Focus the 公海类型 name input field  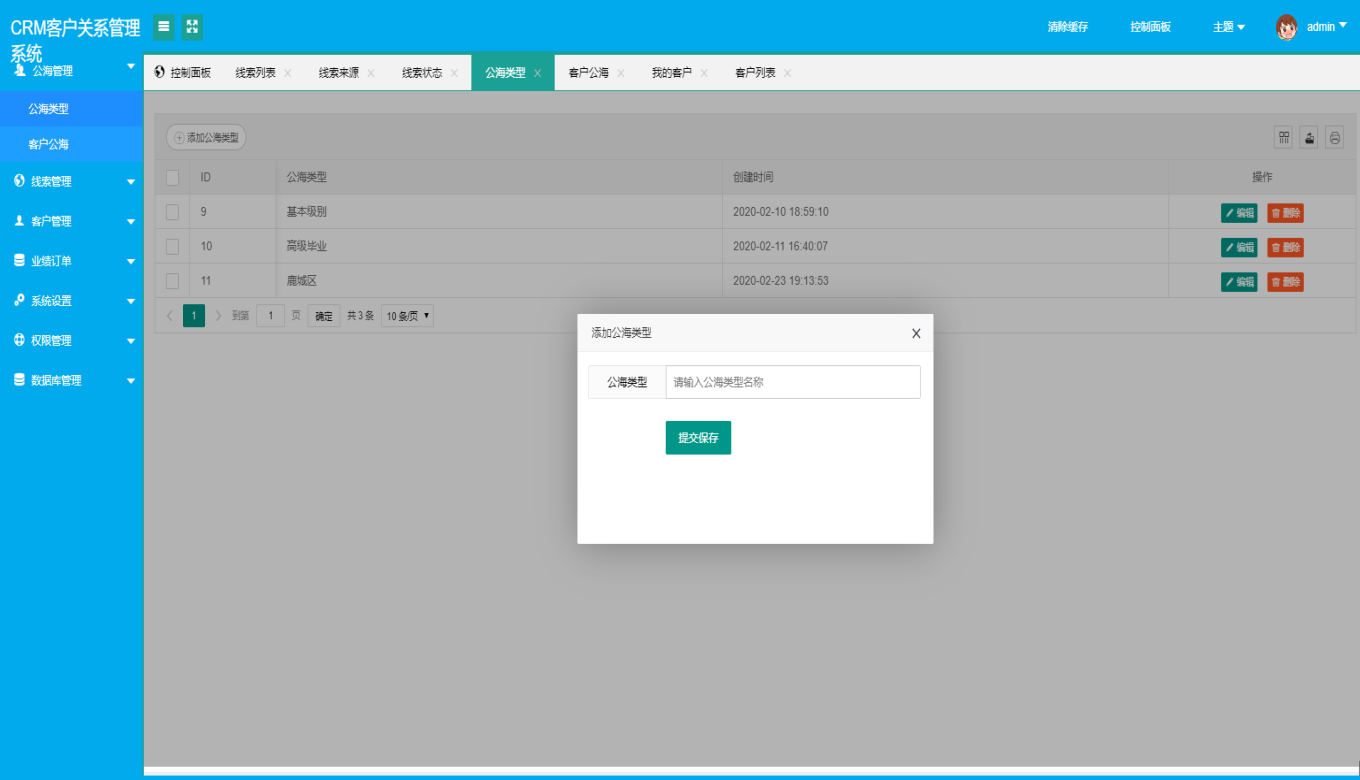pyautogui.click(x=793, y=382)
